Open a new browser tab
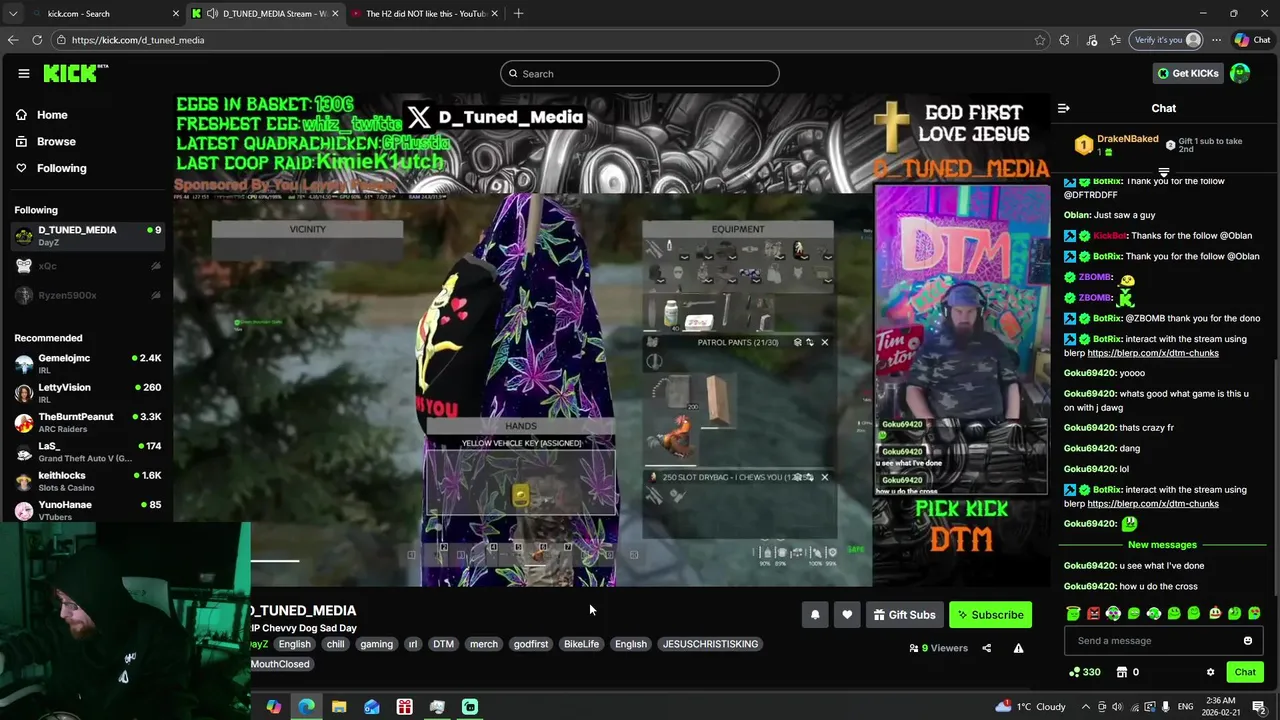This screenshot has height=720, width=1280. 518,14
